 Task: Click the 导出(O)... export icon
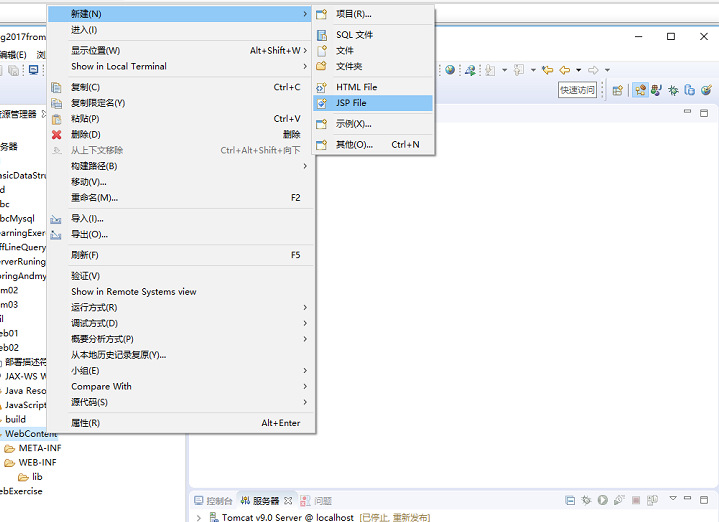[x=56, y=235]
